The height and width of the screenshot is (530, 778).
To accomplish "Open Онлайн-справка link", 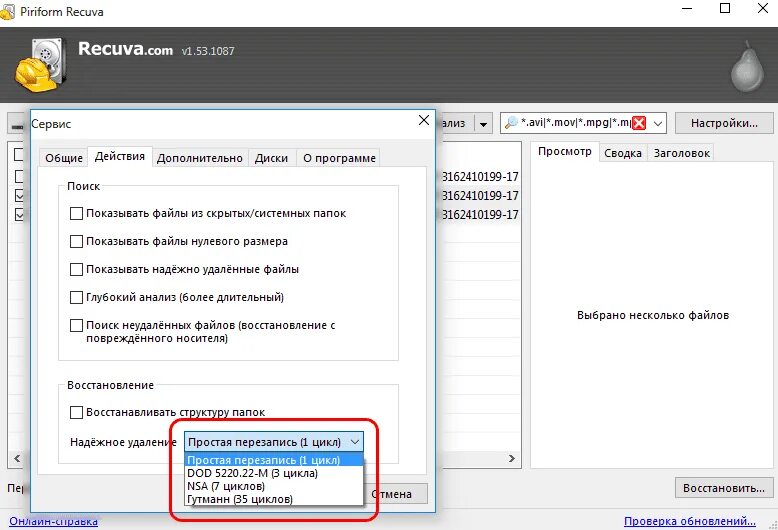I will click(54, 521).
